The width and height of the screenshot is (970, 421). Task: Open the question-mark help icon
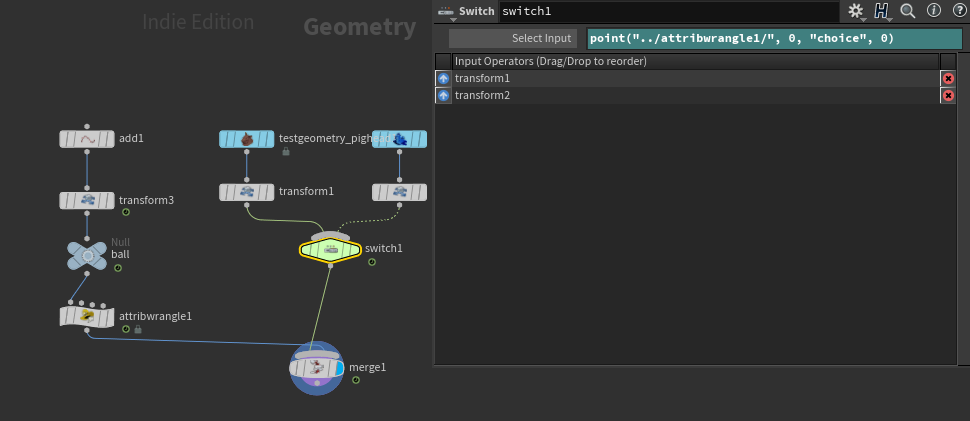[x=959, y=11]
